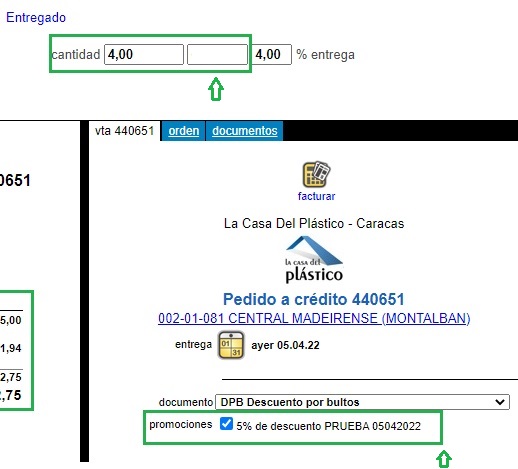
Task: Uncheck the 5% de descuento promotion checkbox
Action: (x=226, y=424)
